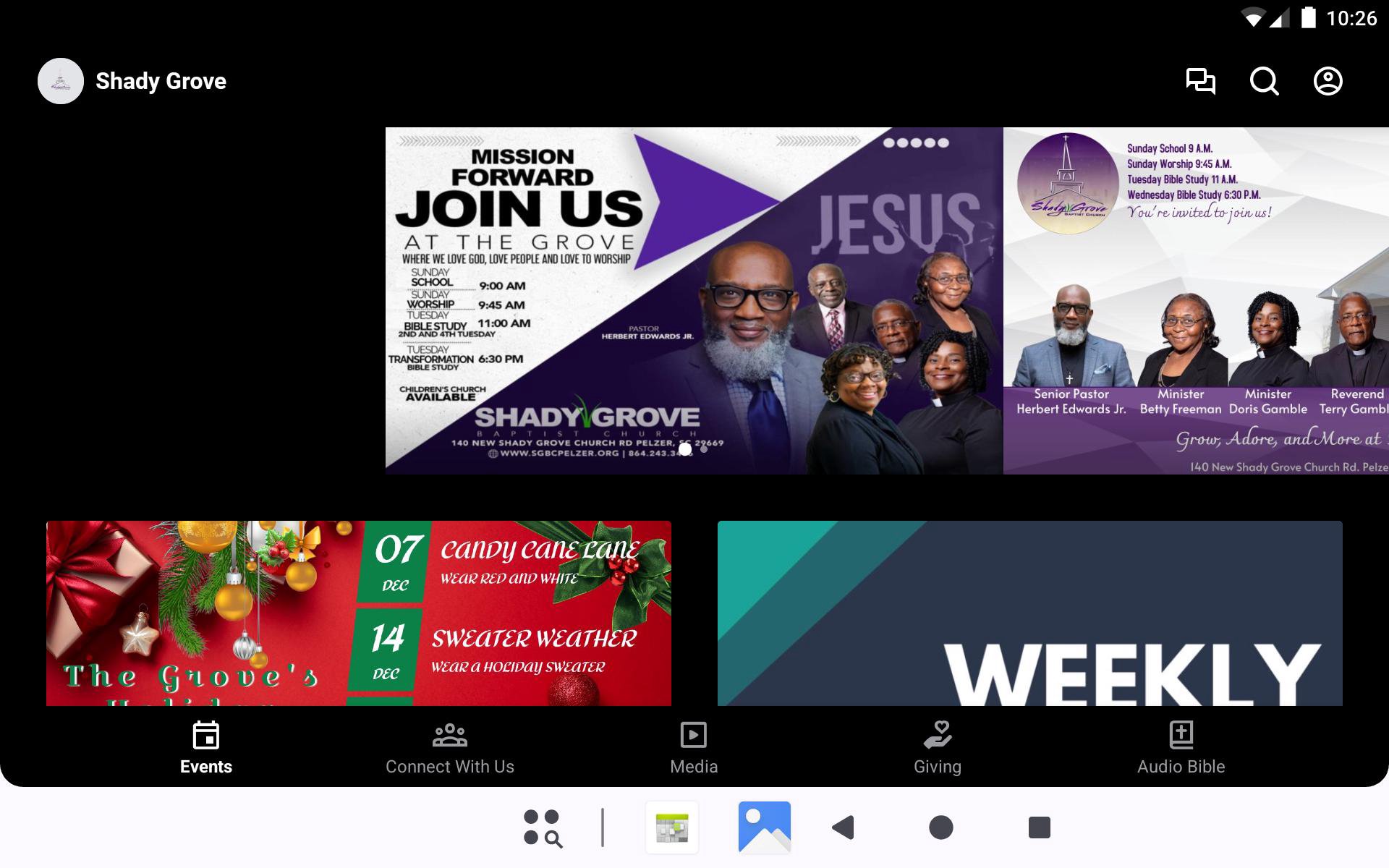Select the Events calendar icon
The height and width of the screenshot is (868, 1389).
pyautogui.click(x=206, y=736)
